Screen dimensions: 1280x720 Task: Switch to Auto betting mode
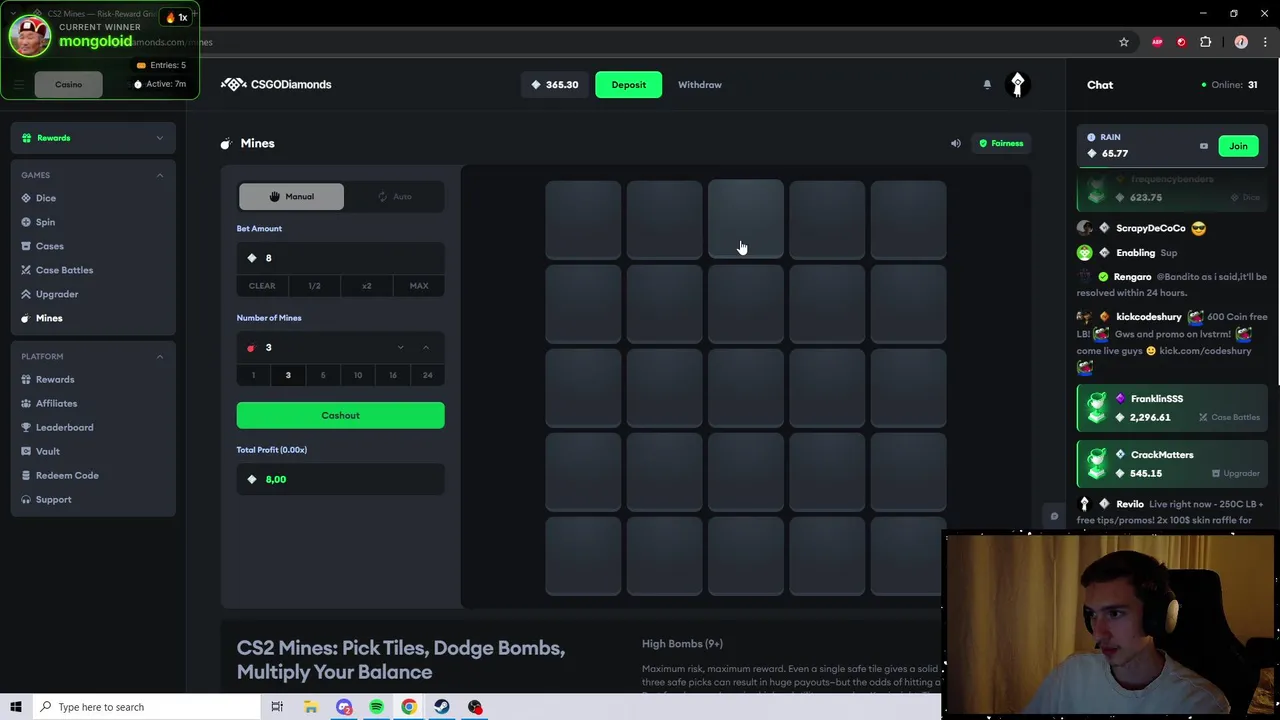pos(394,197)
